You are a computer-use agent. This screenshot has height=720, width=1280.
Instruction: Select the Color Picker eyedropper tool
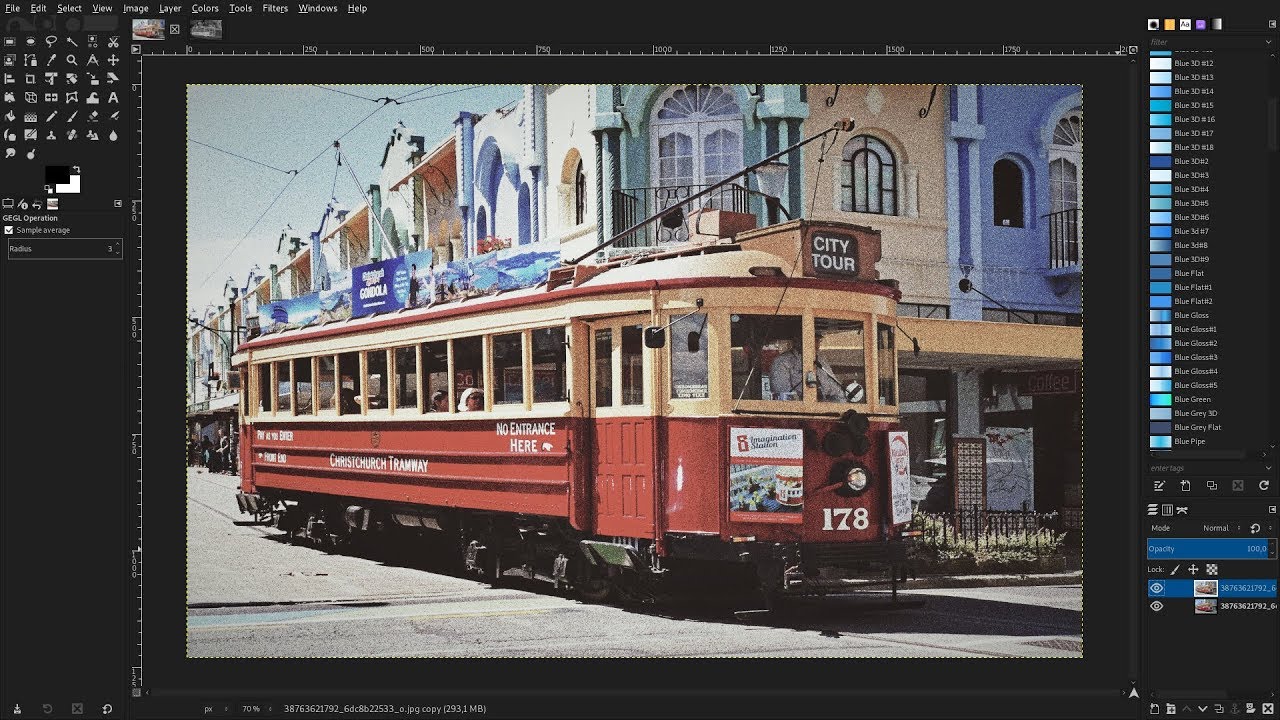coord(51,60)
